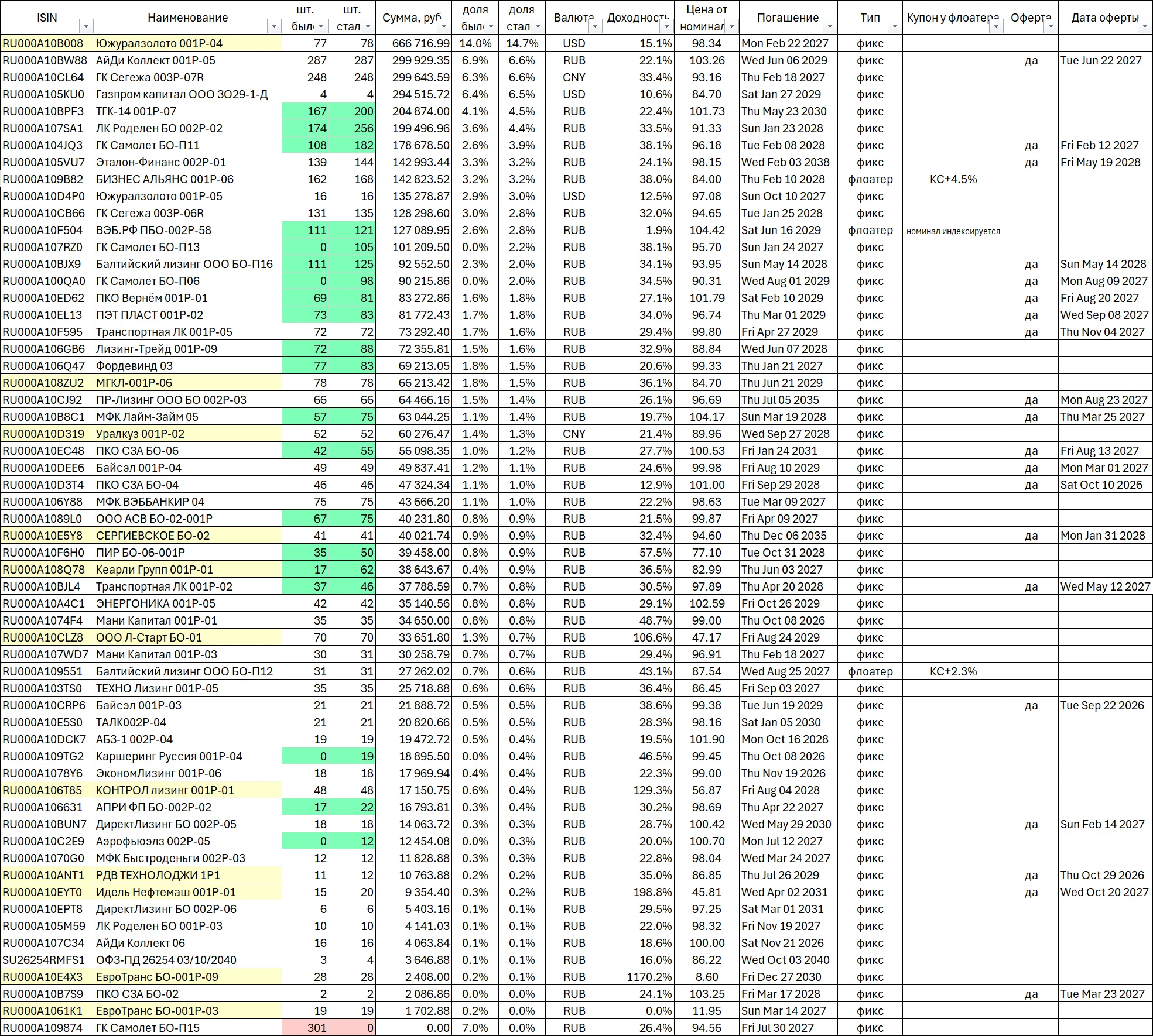This screenshot has height=1036, width=1153.
Task: Open the Сумма, руб column filter dropdown
Action: [444, 26]
